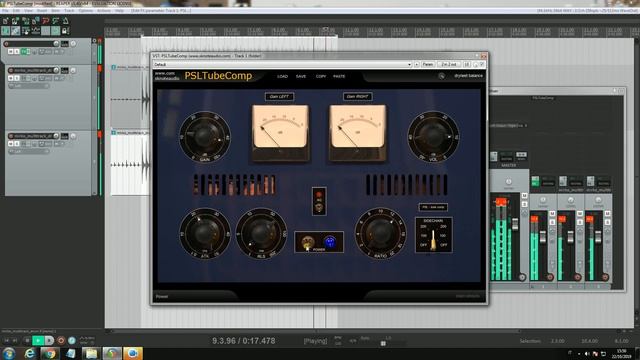Click the New Project icon in REAPER toolbar
640x360 pixels.
6,21
